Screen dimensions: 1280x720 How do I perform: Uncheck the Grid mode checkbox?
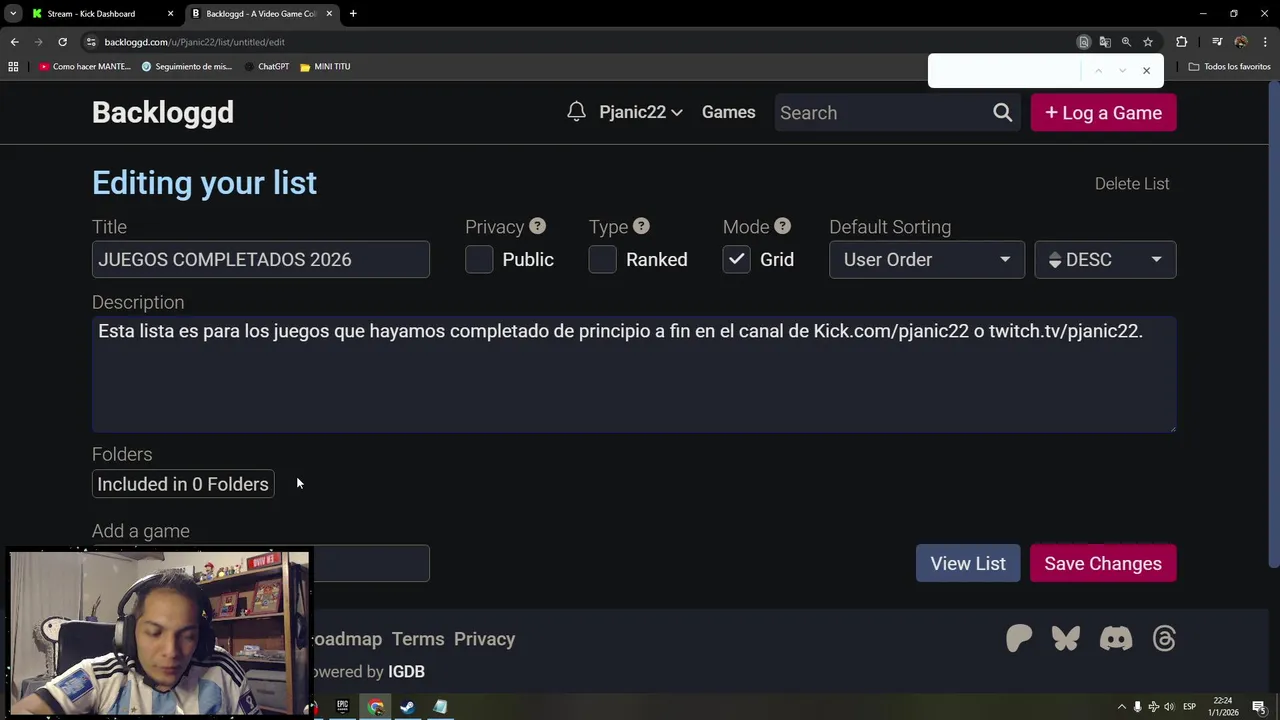[x=737, y=260]
